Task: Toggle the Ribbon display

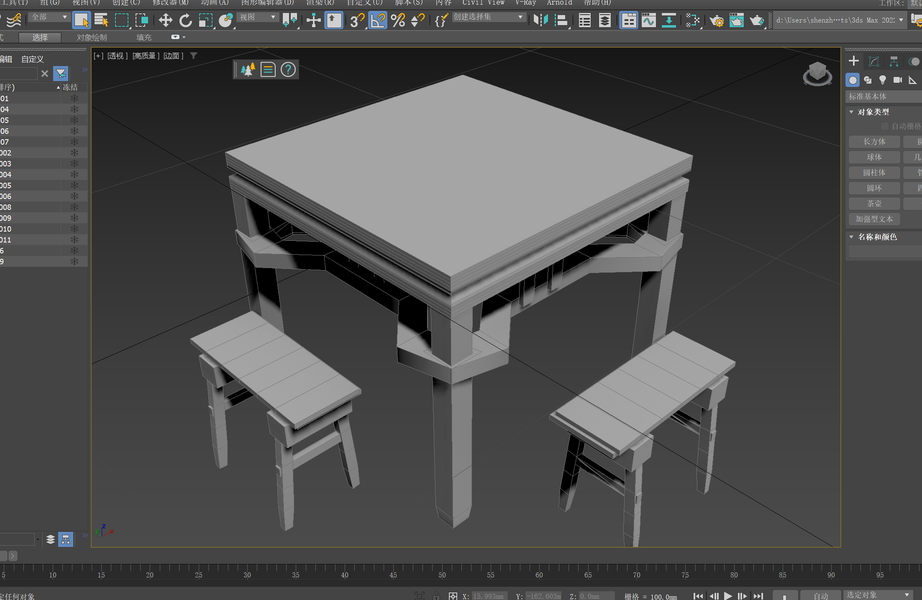Action: (628, 21)
